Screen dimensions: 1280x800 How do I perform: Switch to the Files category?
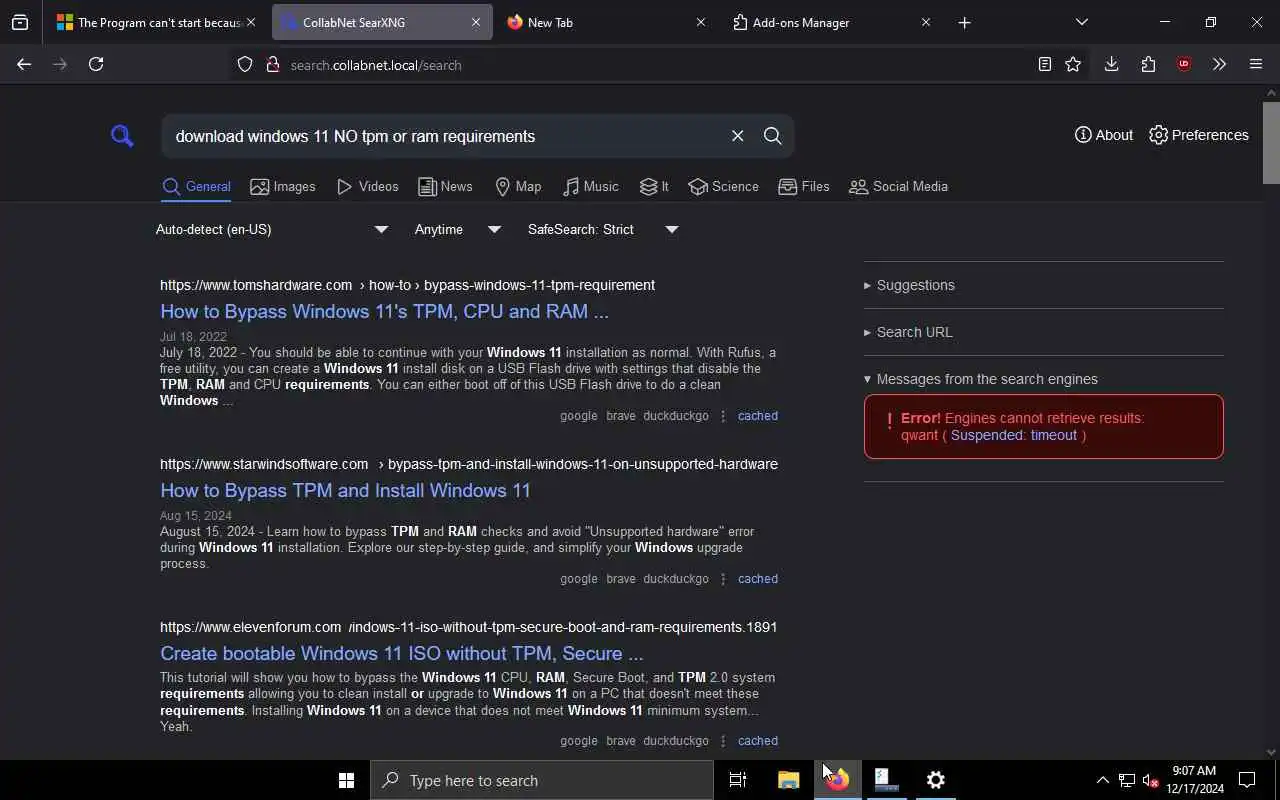click(804, 187)
